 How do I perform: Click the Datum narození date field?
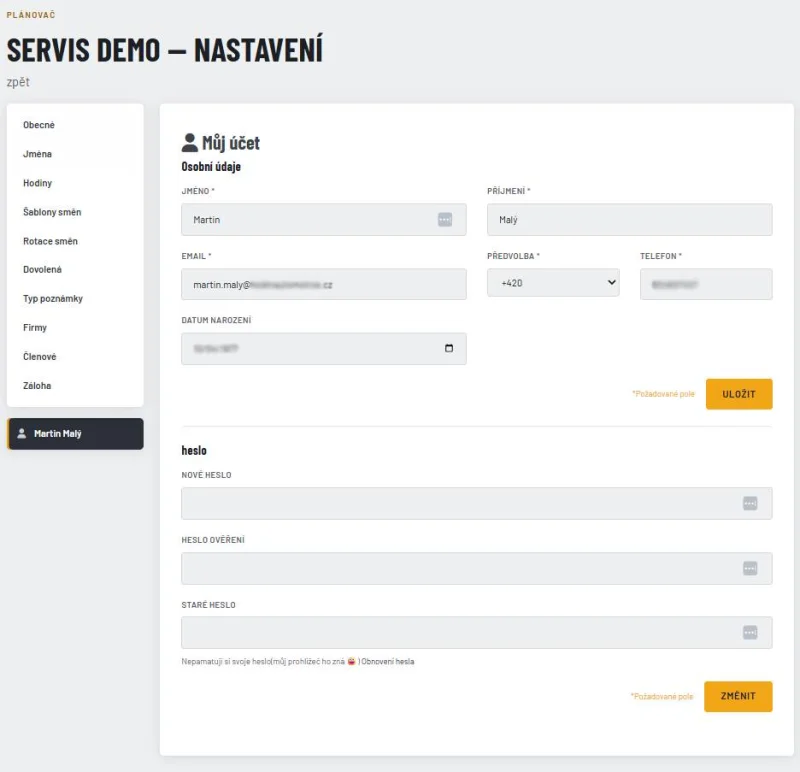pyautogui.click(x=323, y=348)
